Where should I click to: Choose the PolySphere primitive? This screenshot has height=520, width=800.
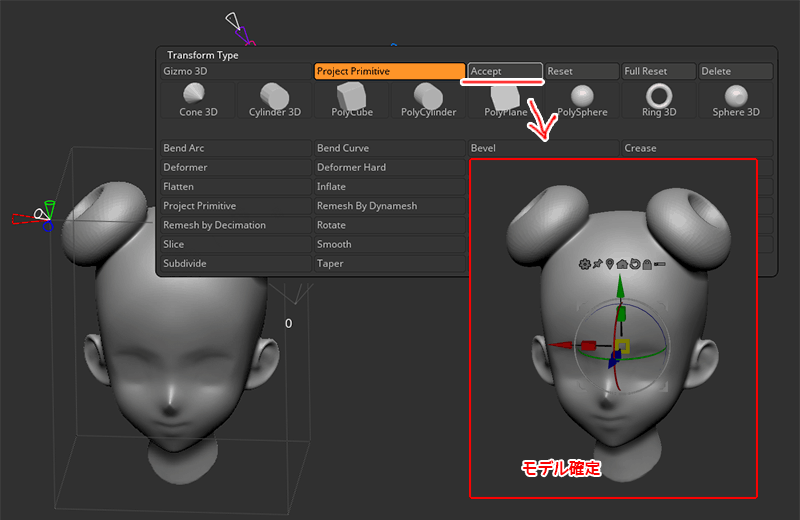pyautogui.click(x=582, y=99)
